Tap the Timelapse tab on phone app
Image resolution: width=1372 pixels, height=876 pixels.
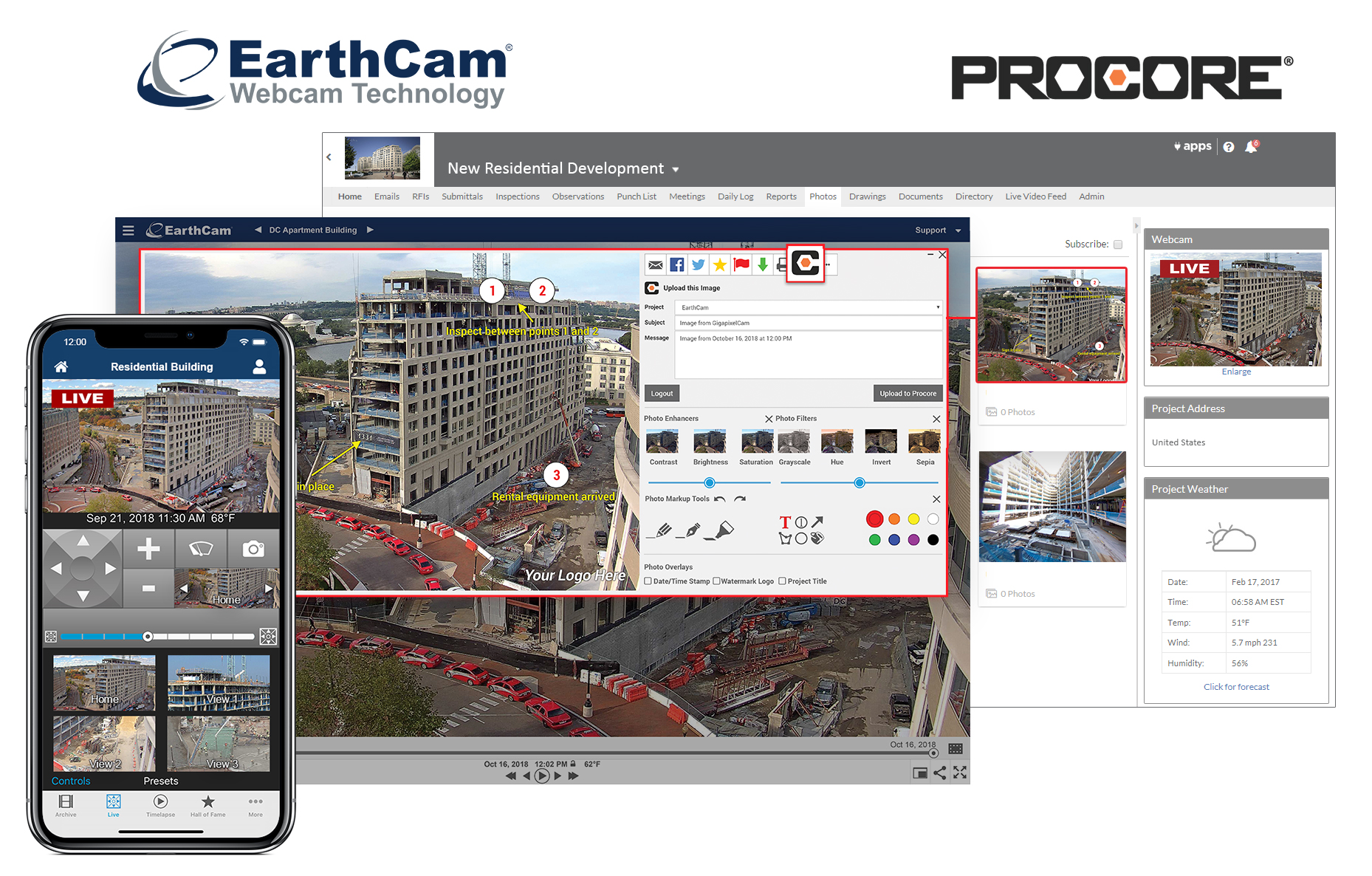(x=160, y=806)
